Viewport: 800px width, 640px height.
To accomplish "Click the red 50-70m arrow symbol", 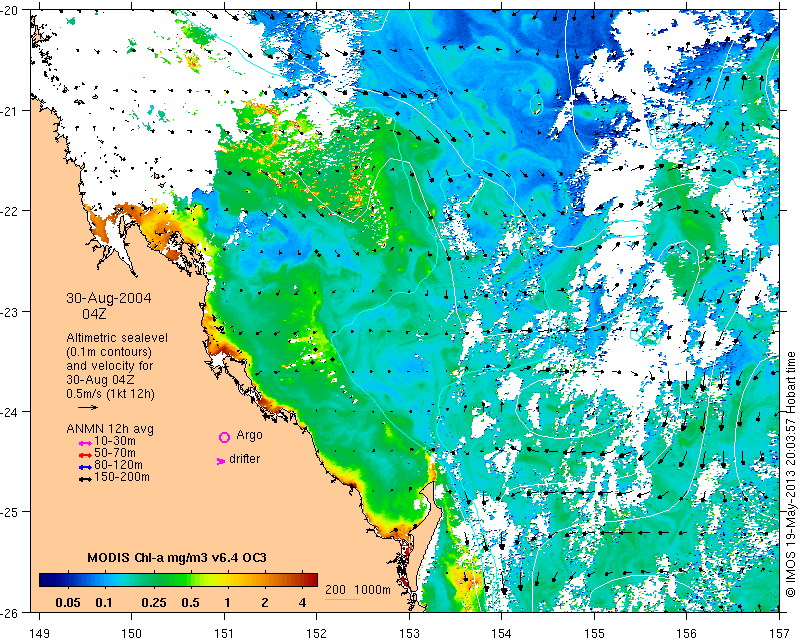I will pos(85,455).
